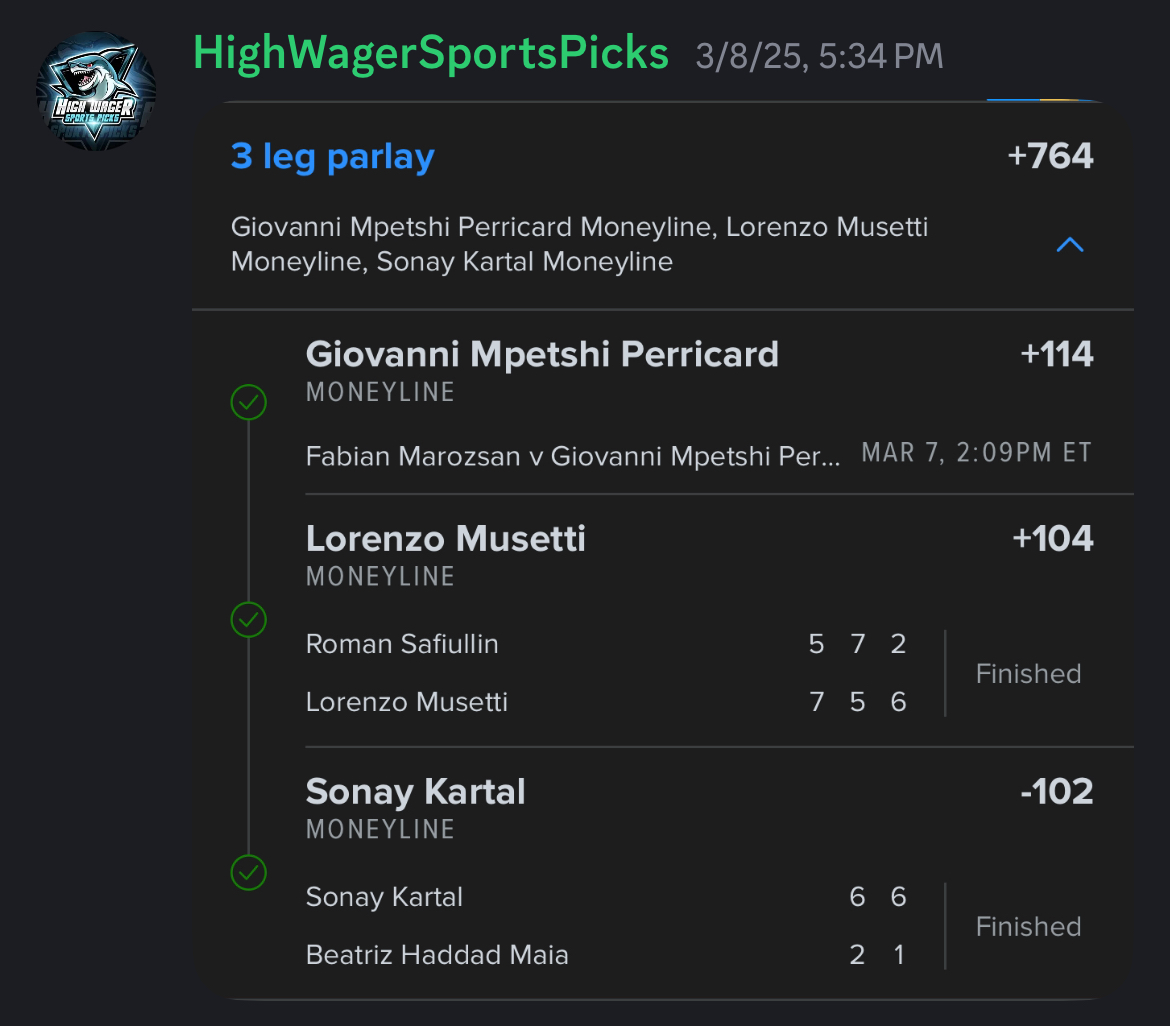
Task: Click the Beatriz Haddad Maia score row
Action: pos(606,955)
